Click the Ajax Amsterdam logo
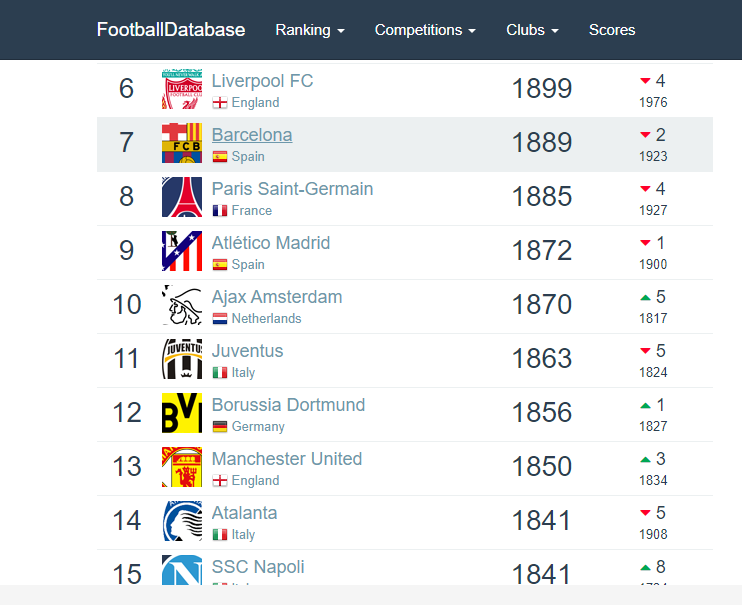Image resolution: width=742 pixels, height=605 pixels. click(182, 305)
